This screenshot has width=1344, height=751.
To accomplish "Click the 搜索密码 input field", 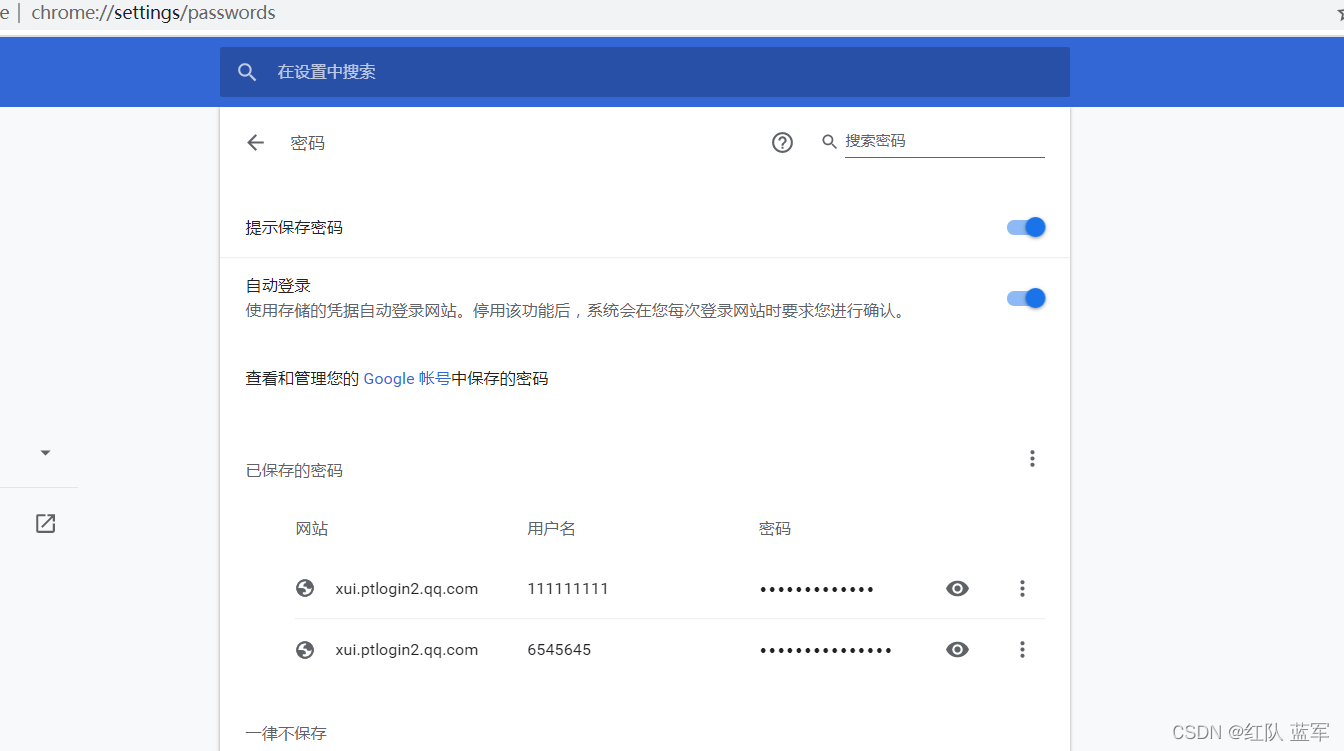I will tap(945, 141).
